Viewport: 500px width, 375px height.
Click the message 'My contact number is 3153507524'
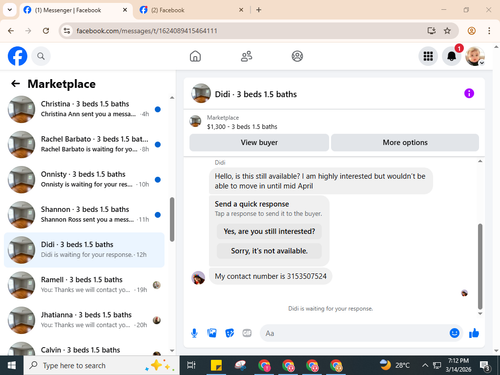(x=270, y=276)
